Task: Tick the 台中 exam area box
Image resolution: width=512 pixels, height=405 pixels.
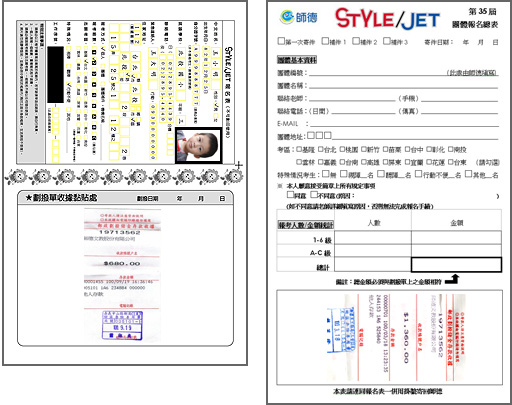Action: pos(407,149)
